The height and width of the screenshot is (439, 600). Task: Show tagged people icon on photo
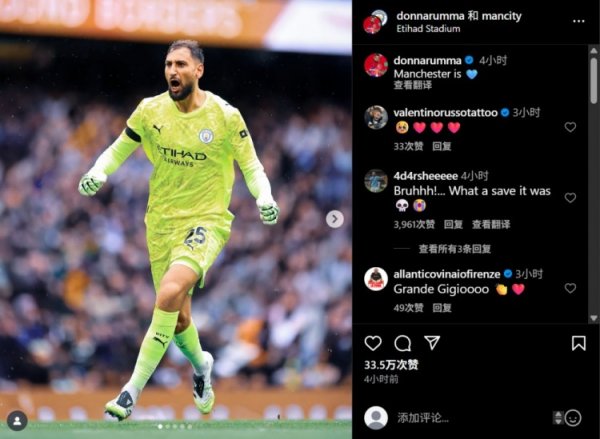(17, 421)
